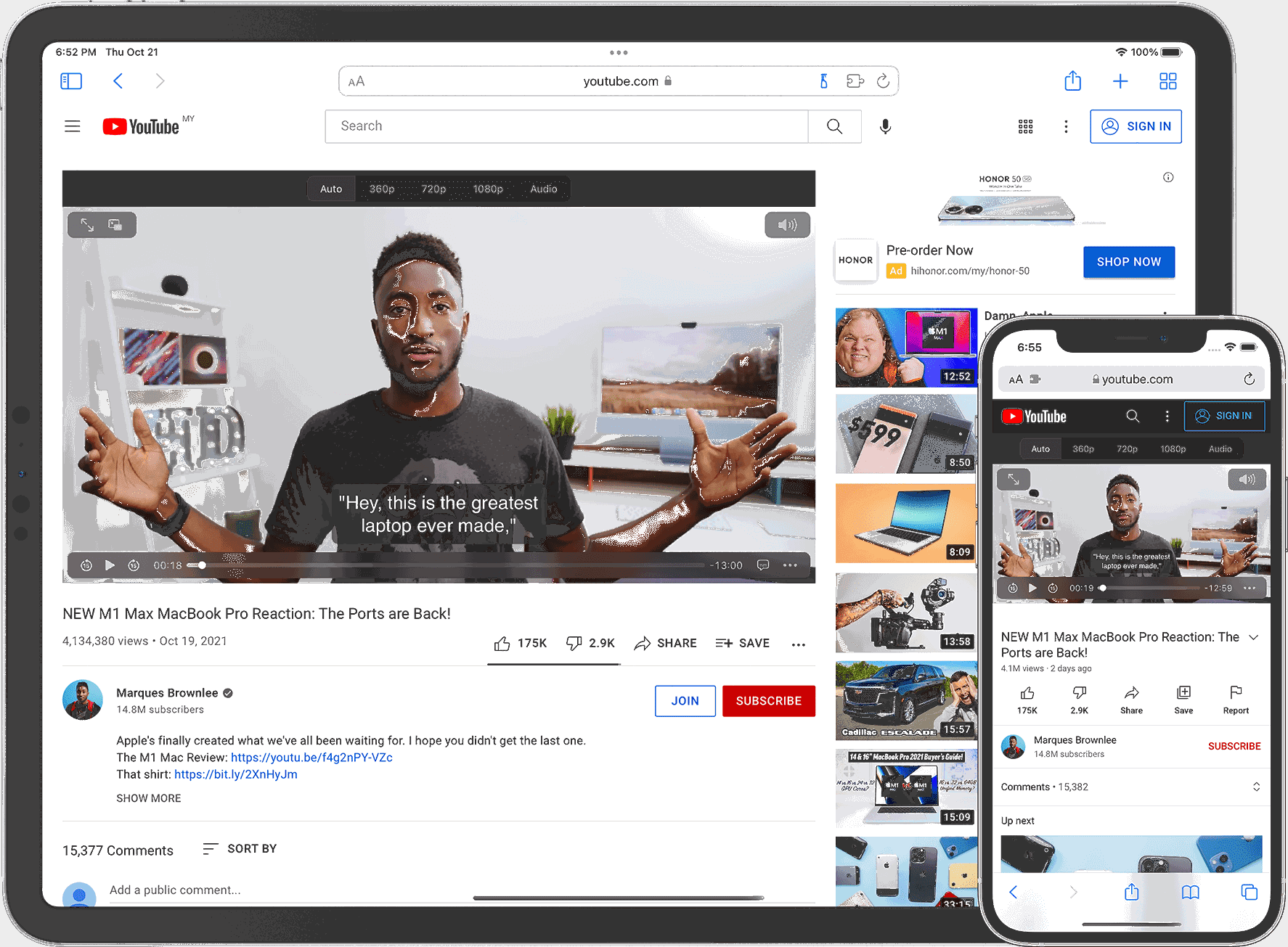1288x947 pixels.
Task: Skip back 15 seconds on iPad player
Action: pyautogui.click(x=86, y=565)
